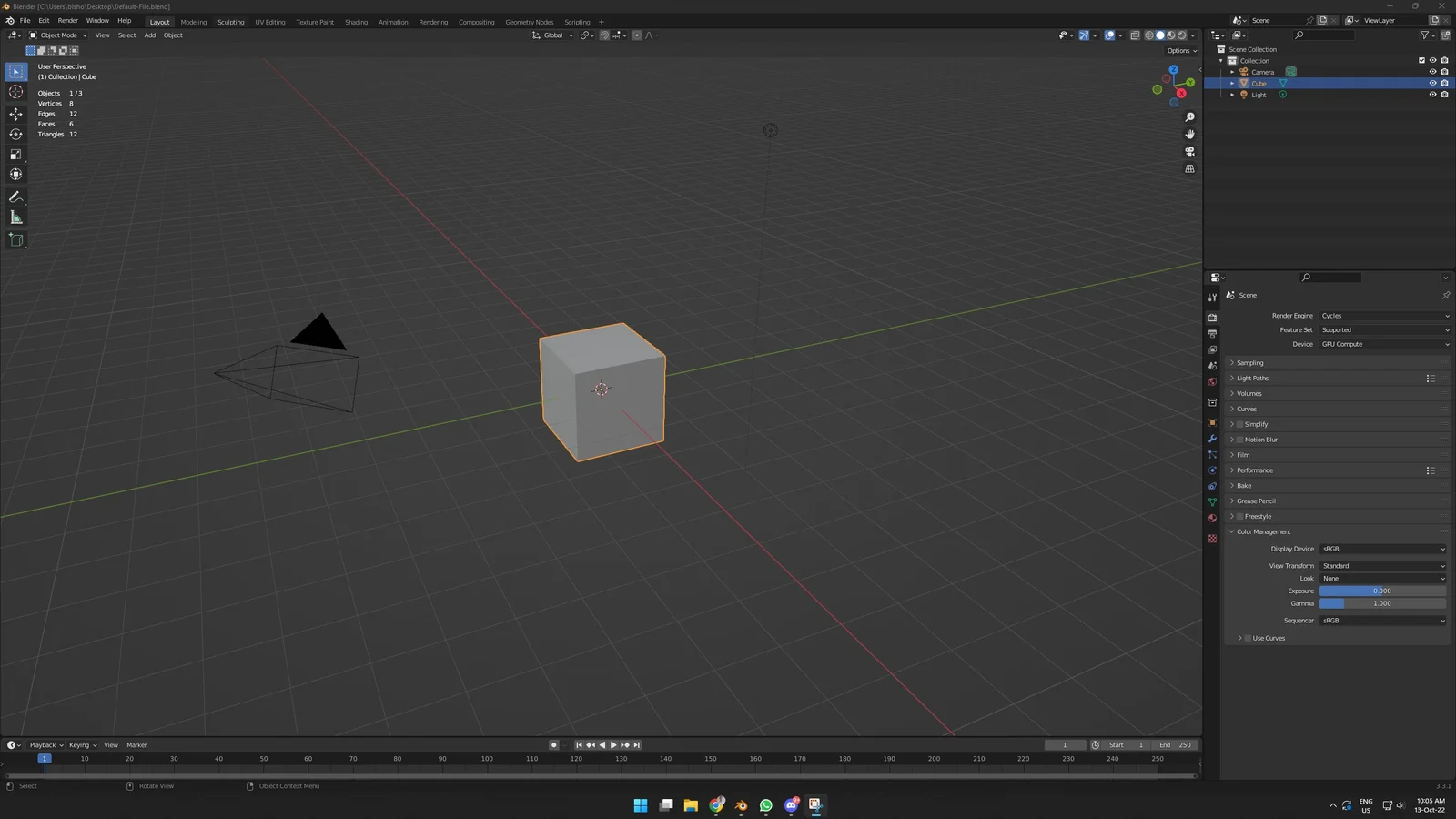Image resolution: width=1456 pixels, height=819 pixels.
Task: Open the Render menu
Action: [68, 21]
